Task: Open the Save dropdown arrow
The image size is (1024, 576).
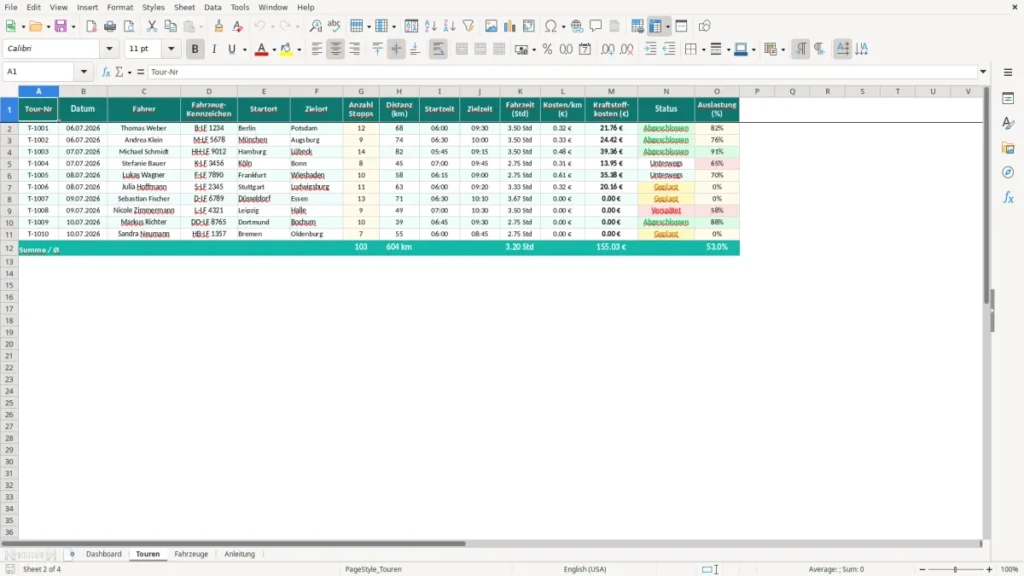Action: point(73,27)
